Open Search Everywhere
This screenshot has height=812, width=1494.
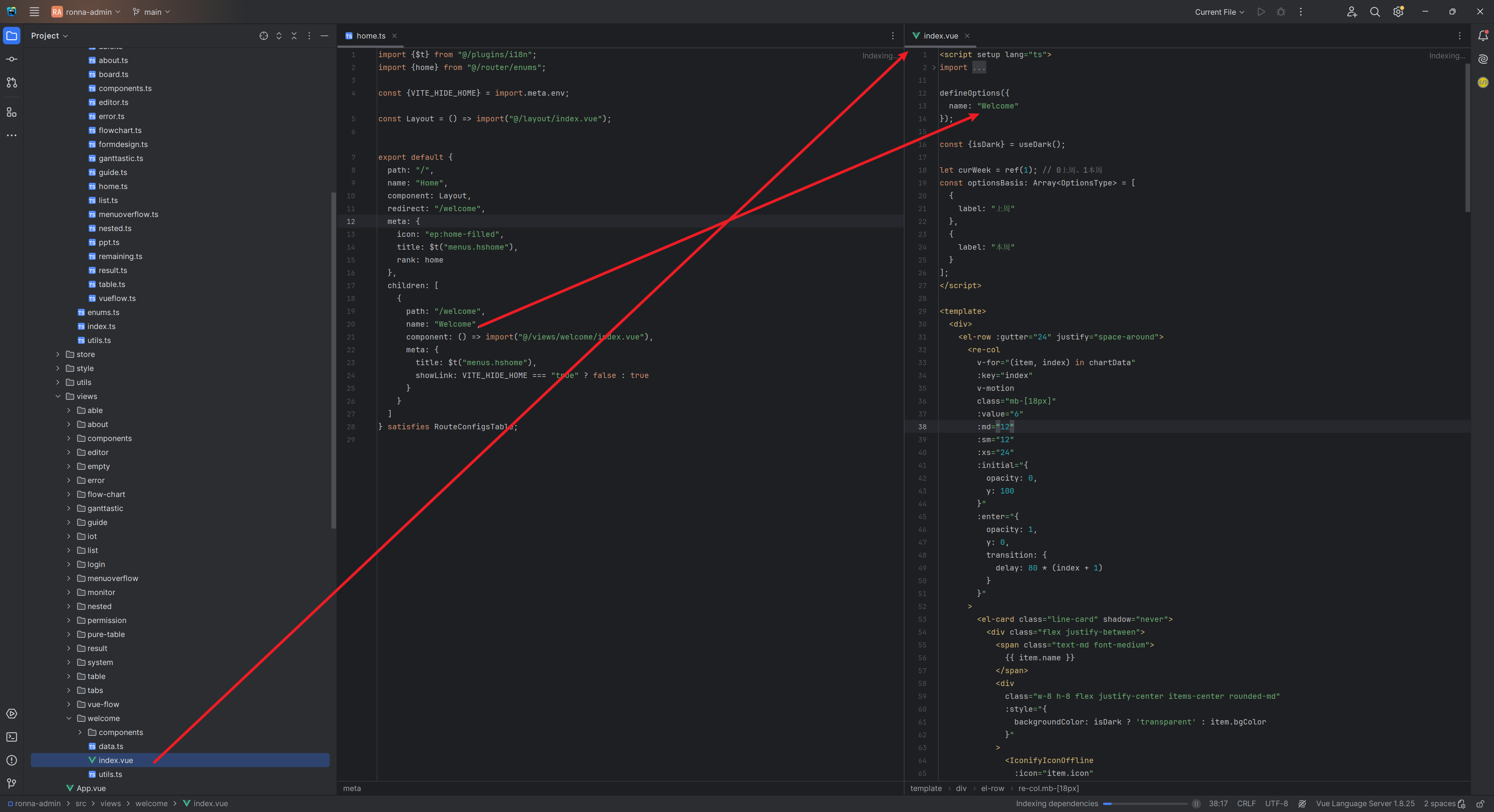1375,12
